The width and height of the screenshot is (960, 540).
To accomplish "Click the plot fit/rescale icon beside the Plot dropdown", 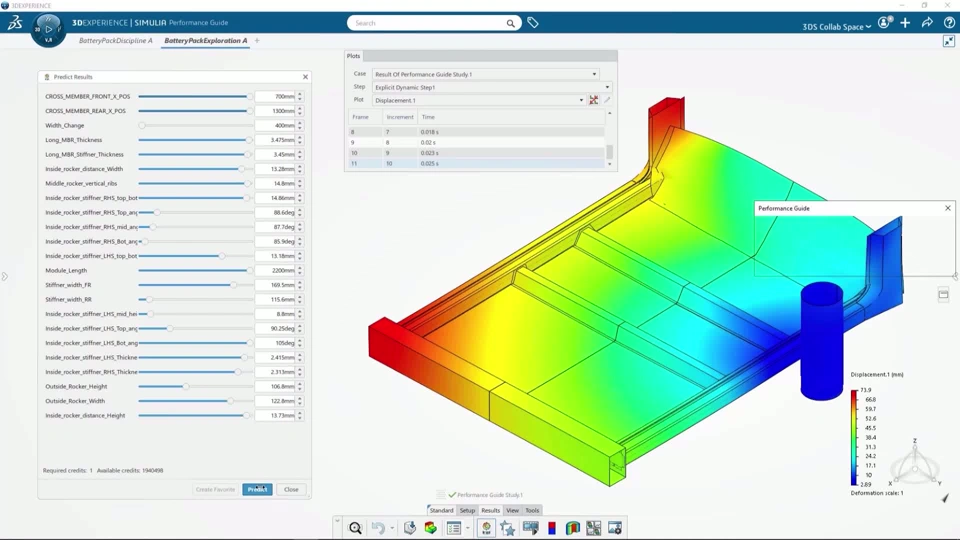I will click(593, 100).
